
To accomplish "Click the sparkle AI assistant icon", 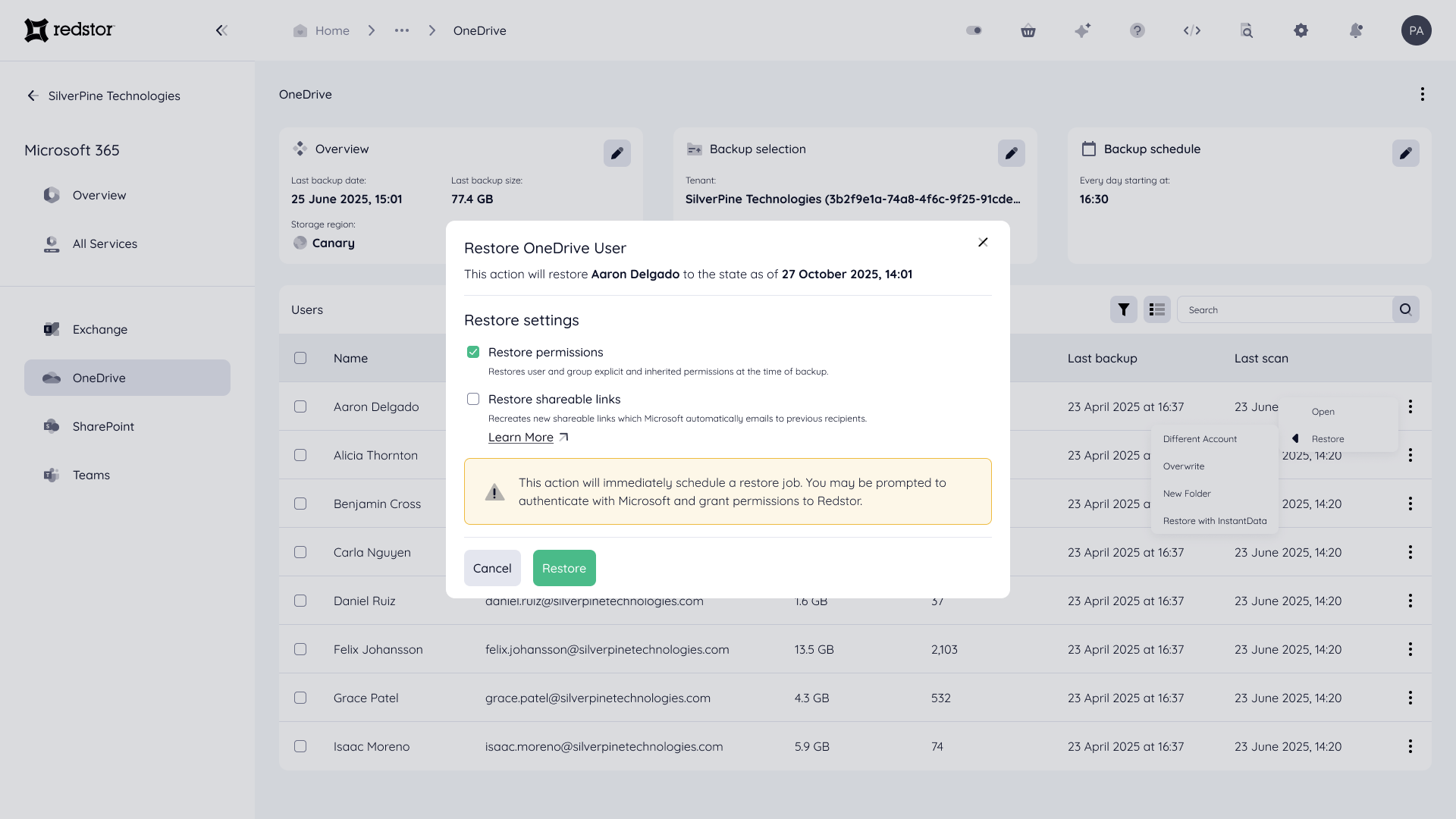I will click(1083, 30).
